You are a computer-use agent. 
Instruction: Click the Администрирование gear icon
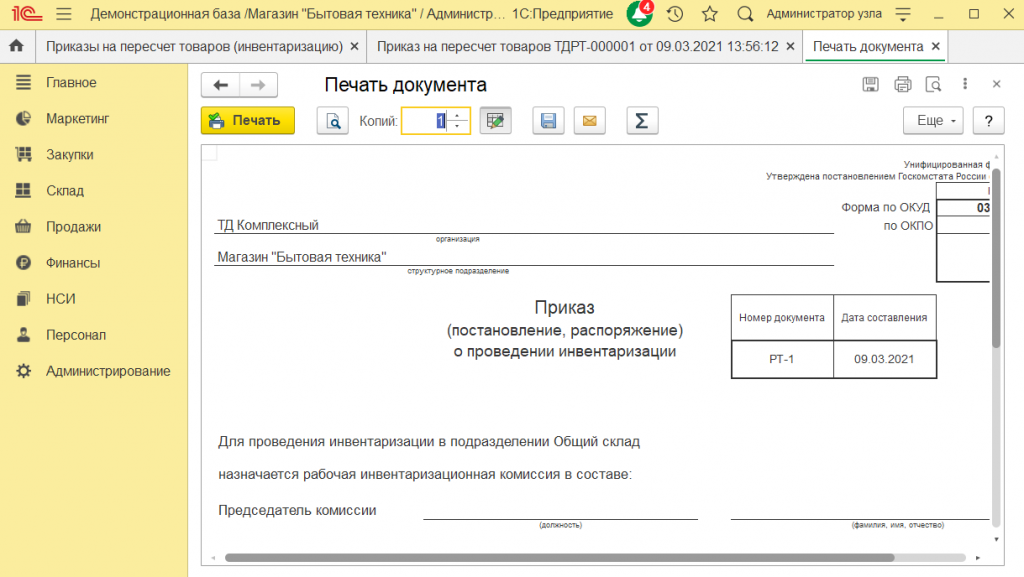[x=24, y=371]
